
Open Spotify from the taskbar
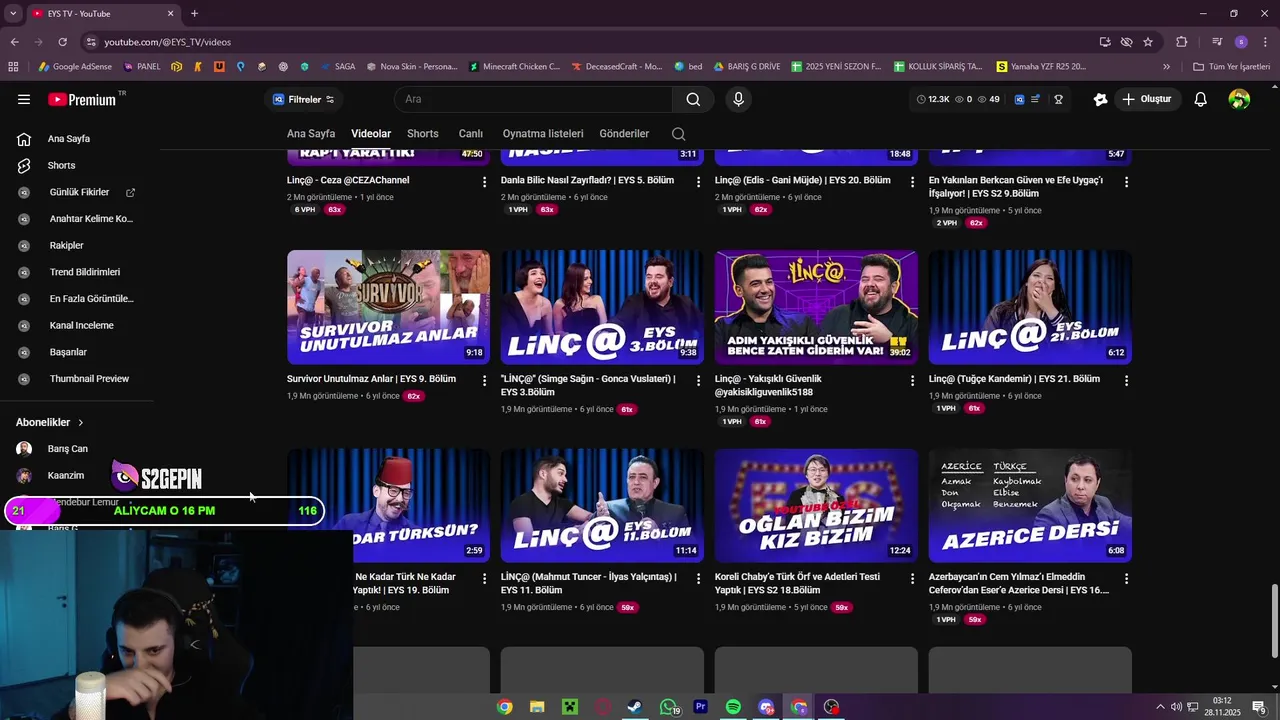[x=733, y=707]
